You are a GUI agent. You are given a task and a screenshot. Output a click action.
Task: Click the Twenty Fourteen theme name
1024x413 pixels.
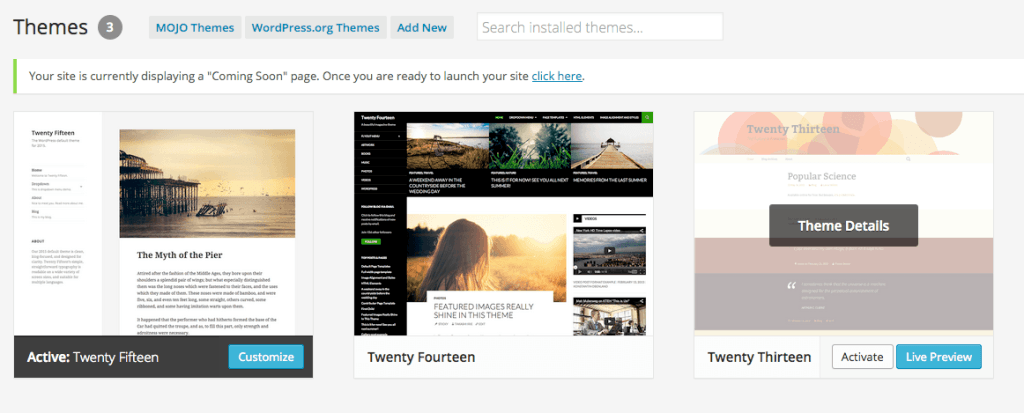click(x=421, y=357)
